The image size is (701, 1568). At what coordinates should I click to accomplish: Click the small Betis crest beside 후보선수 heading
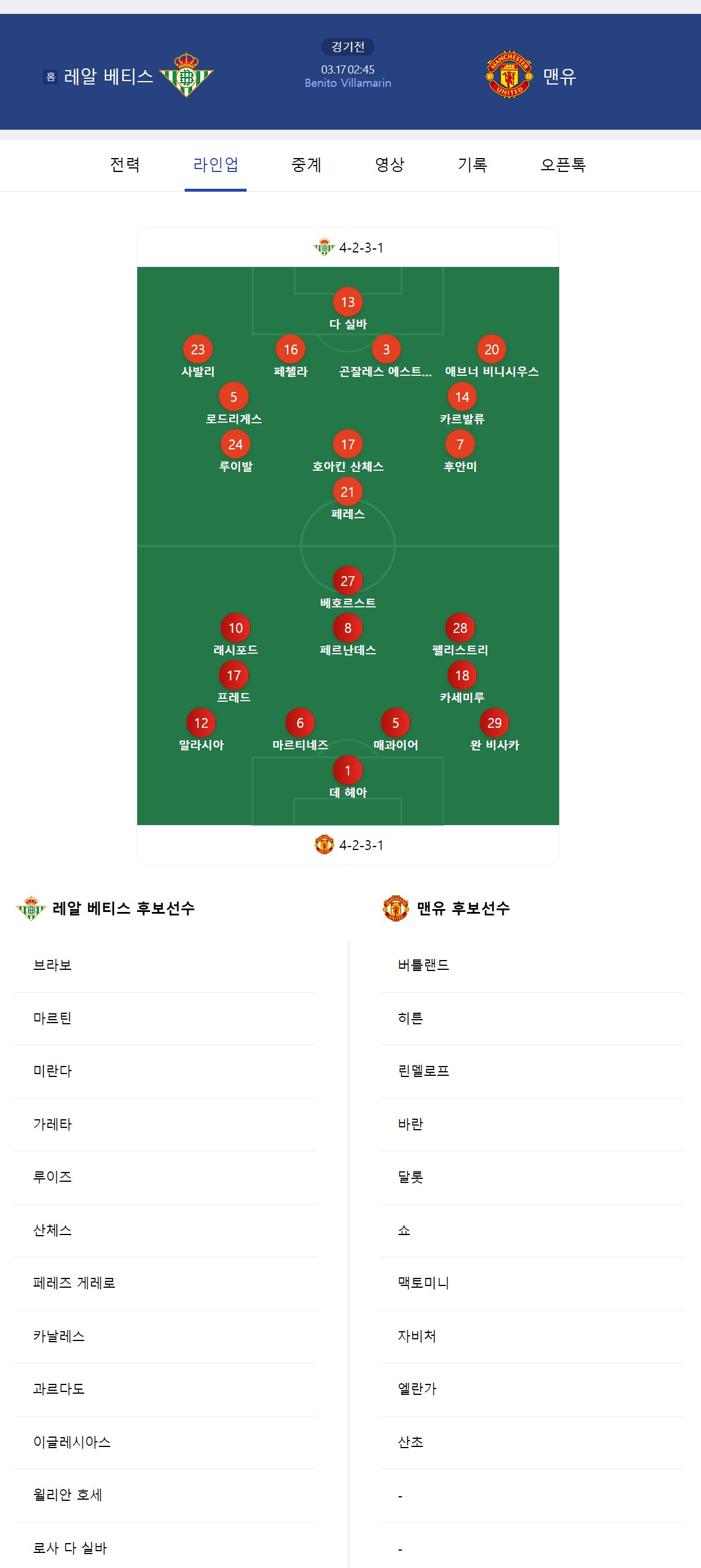pos(31,908)
